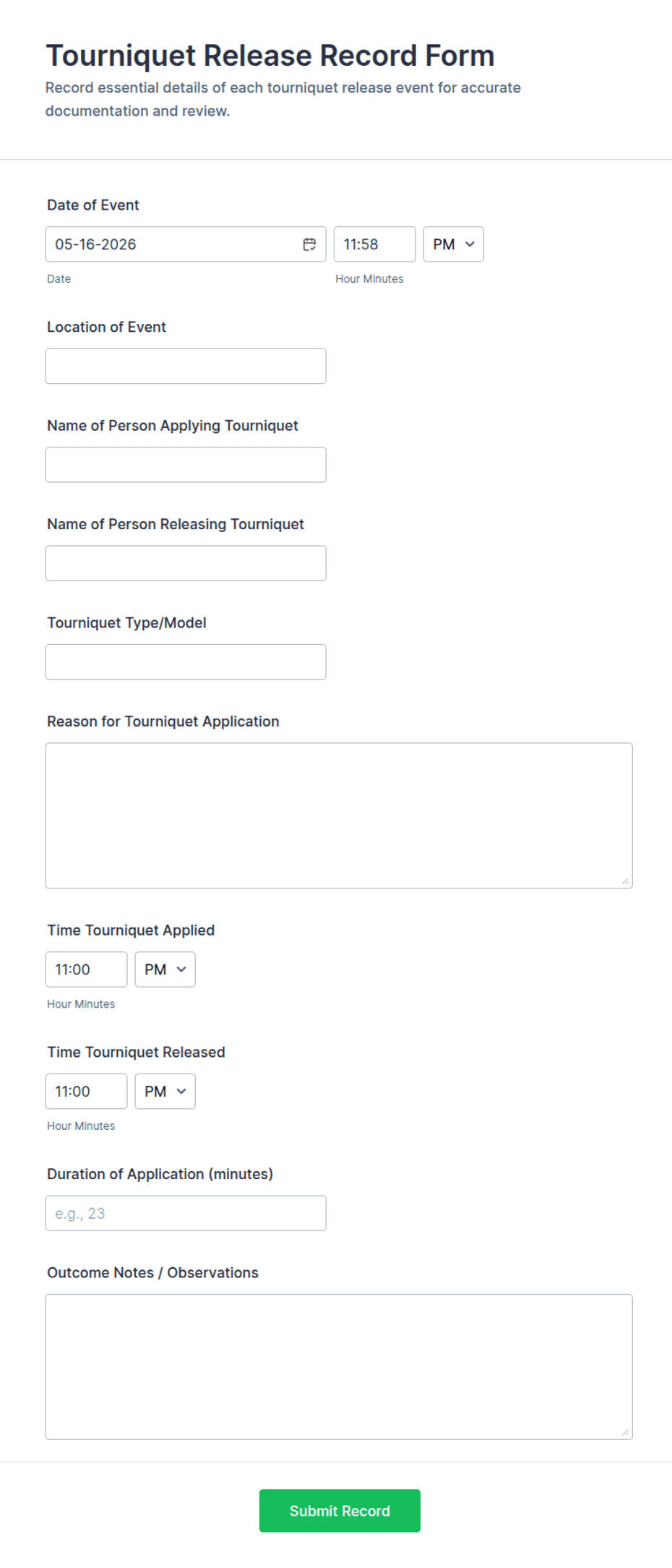Click the Duration of Application minutes field
The image size is (672, 1568).
pos(186,1213)
